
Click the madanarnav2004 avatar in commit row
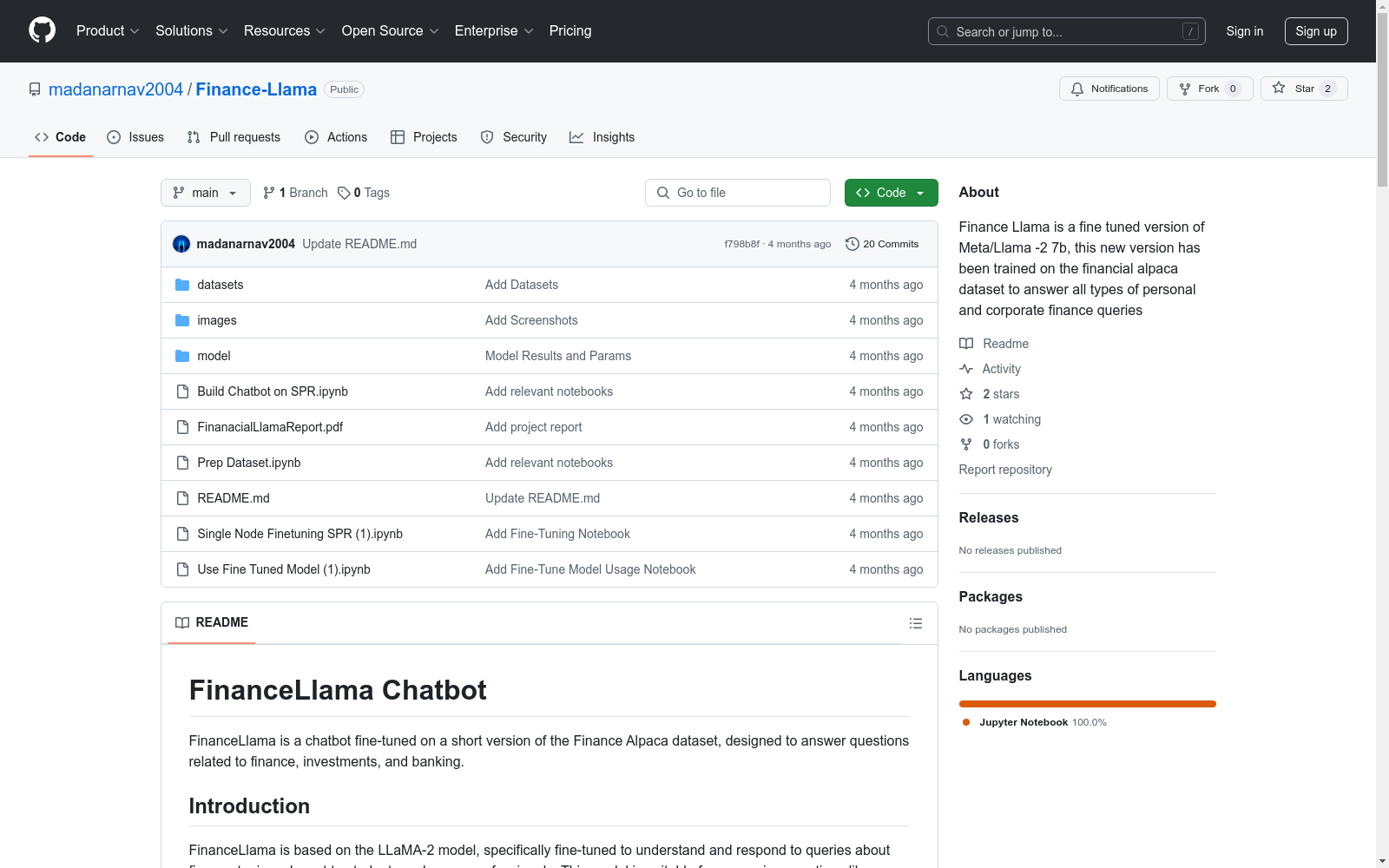click(181, 244)
